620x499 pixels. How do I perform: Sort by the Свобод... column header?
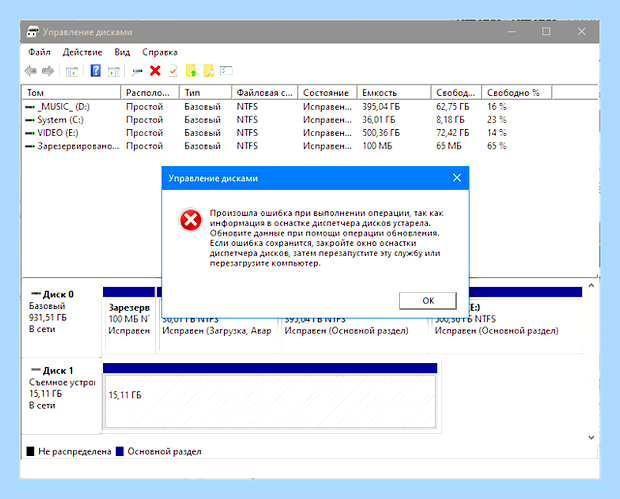[456, 93]
